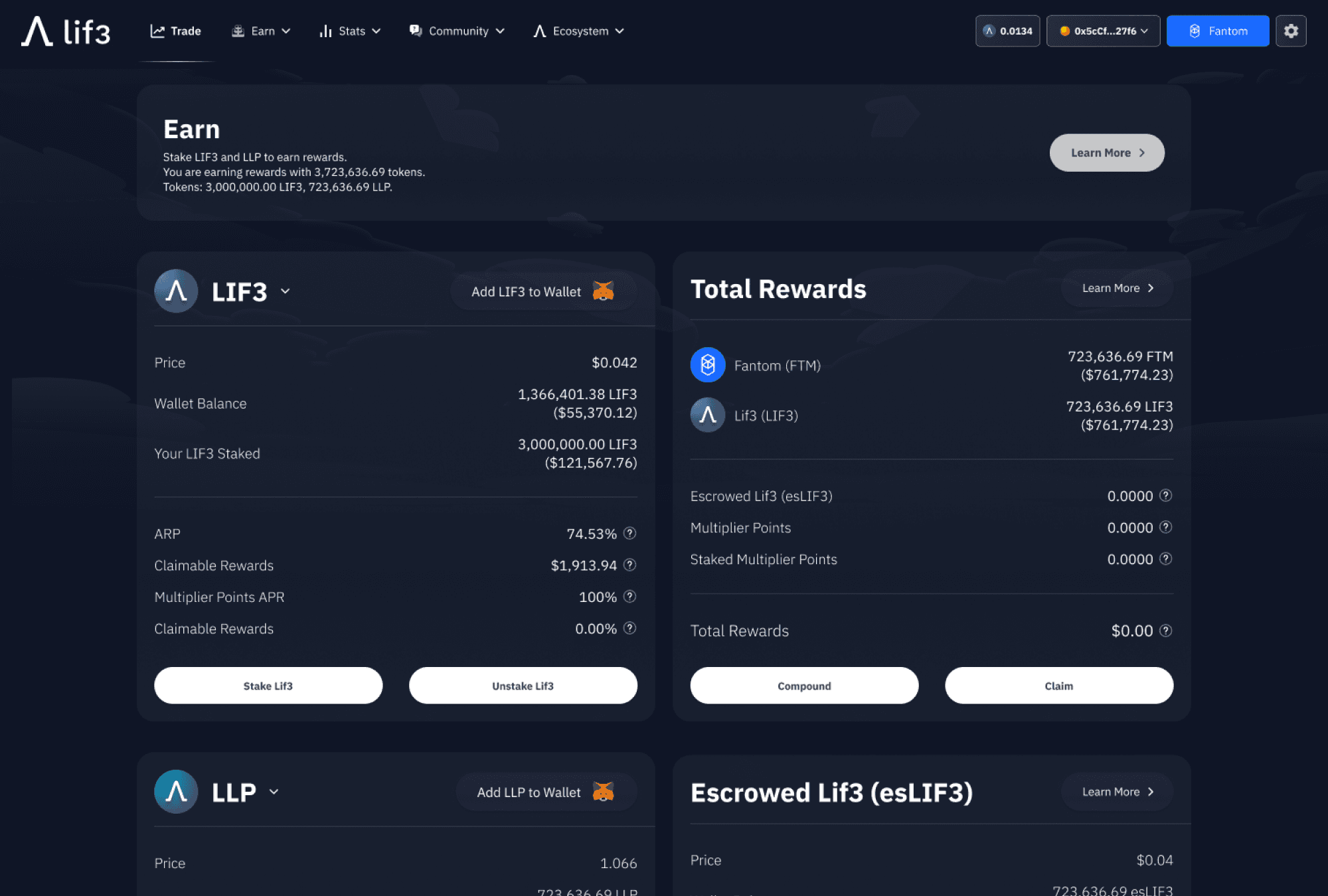Click help icon next to 100% APR
This screenshot has width=1328, height=896.
pyautogui.click(x=630, y=596)
